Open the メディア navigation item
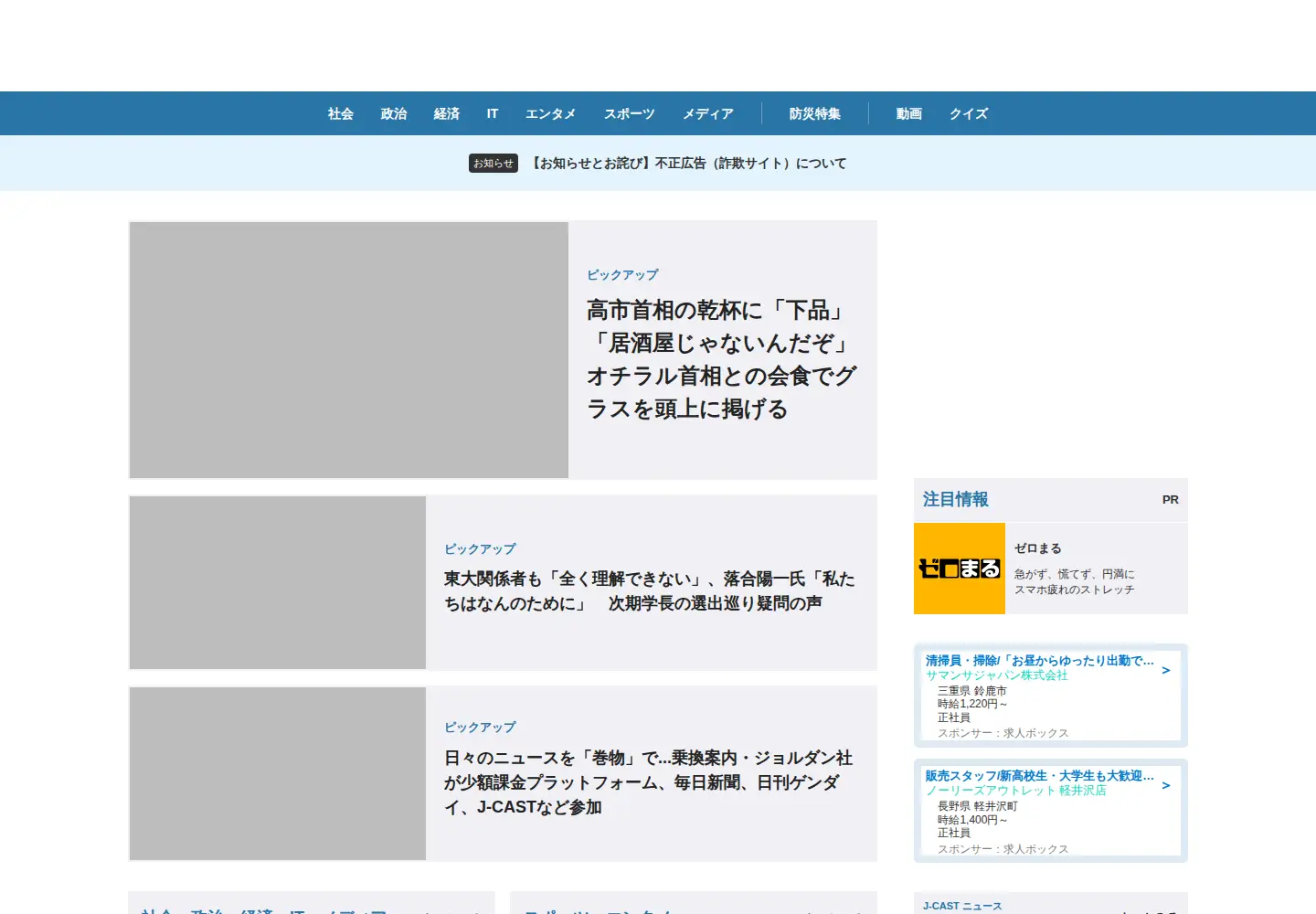 pos(708,113)
